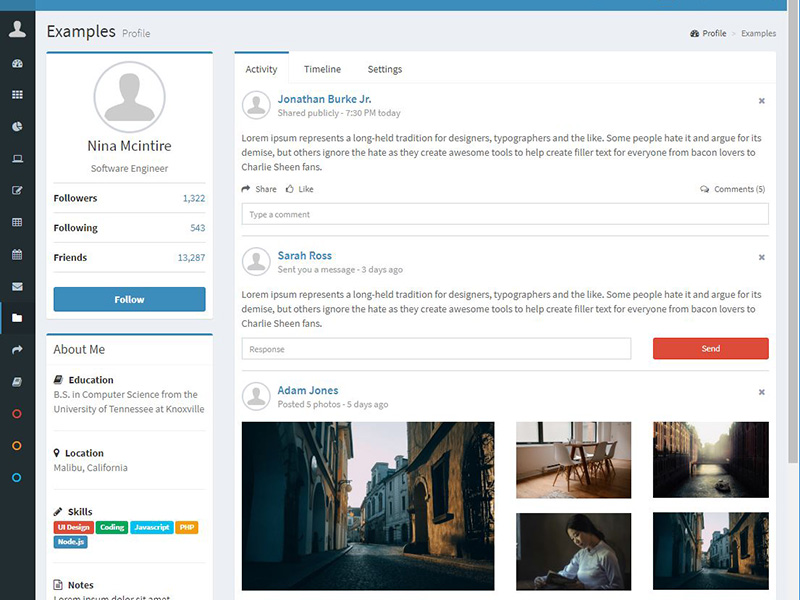
Task: Share Jonathan Burke's post
Action: click(x=259, y=189)
